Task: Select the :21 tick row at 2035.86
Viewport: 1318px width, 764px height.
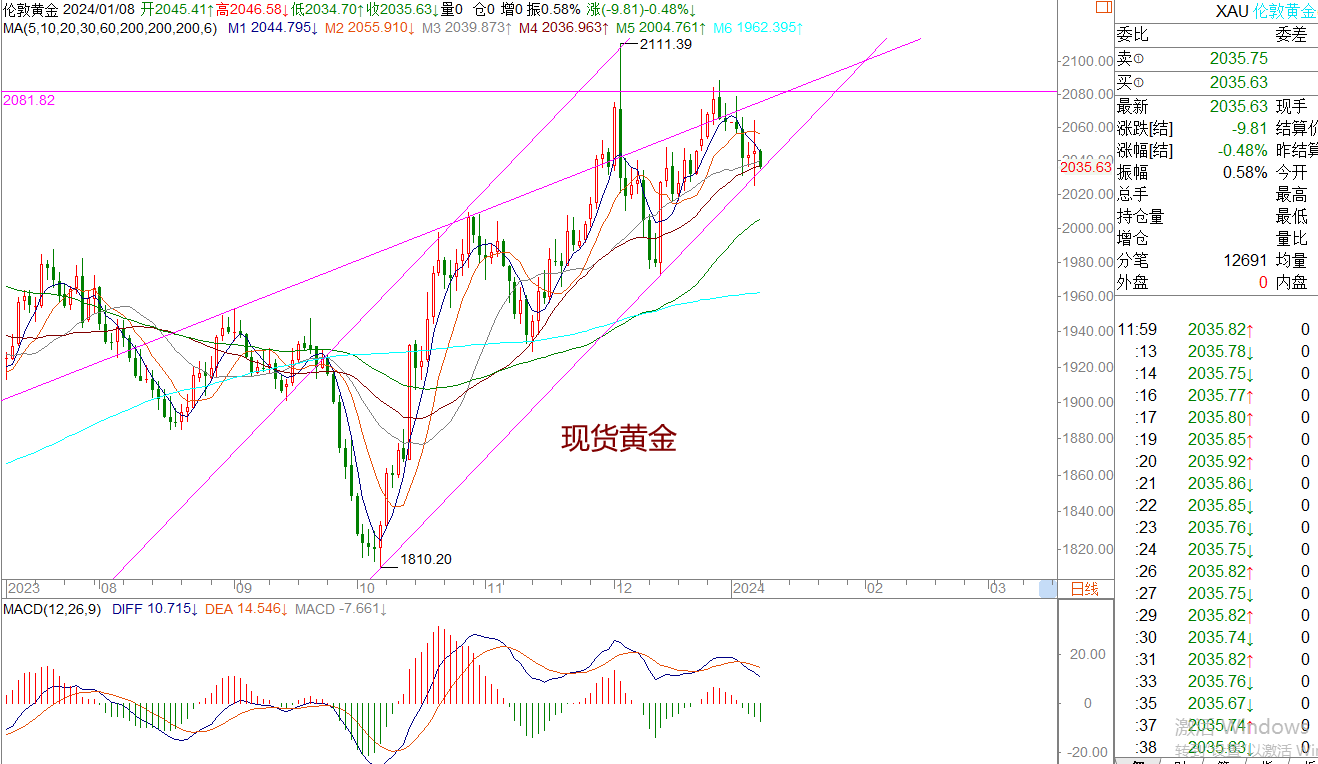Action: click(x=1215, y=483)
